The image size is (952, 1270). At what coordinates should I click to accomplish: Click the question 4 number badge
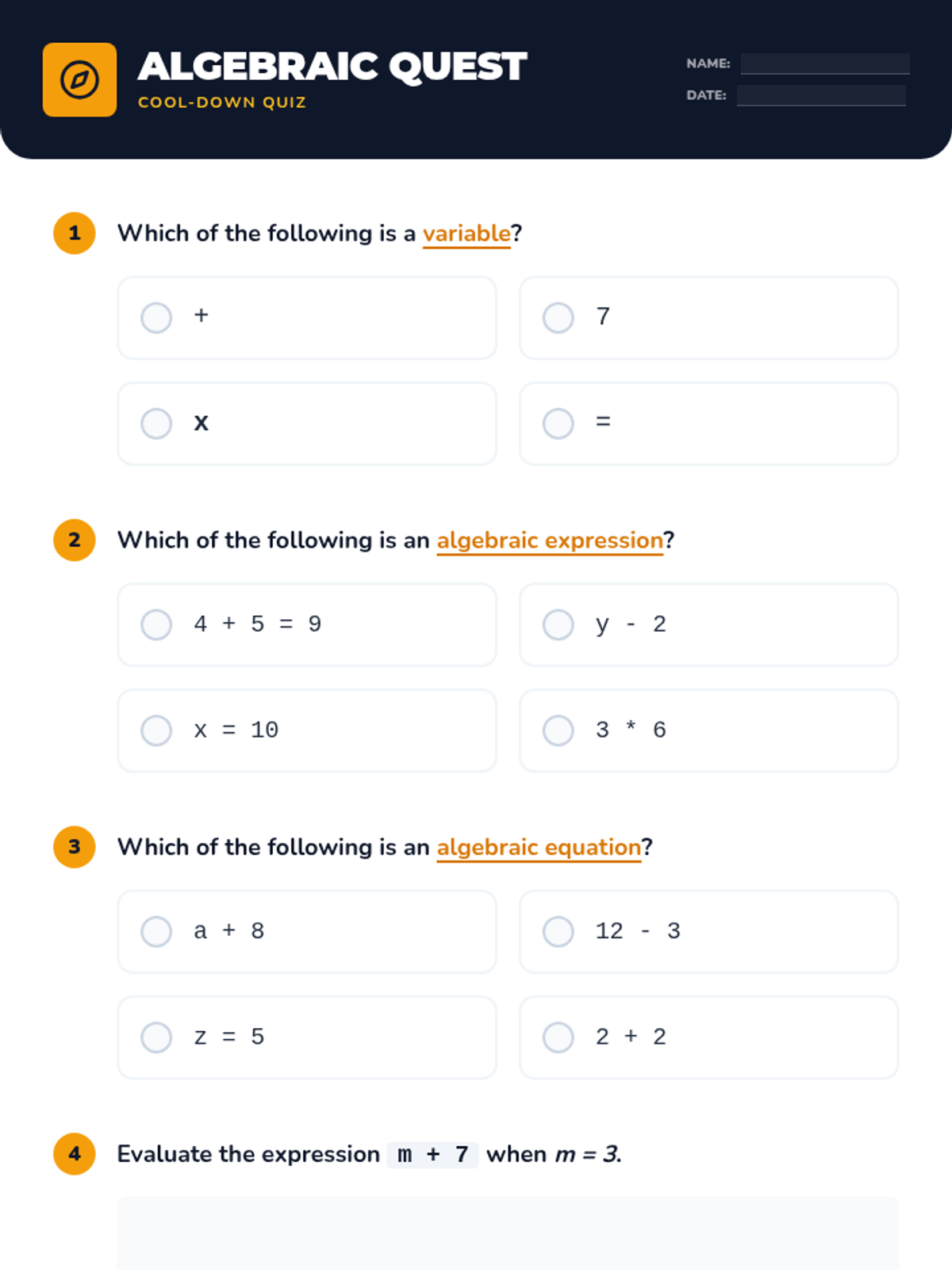75,1154
